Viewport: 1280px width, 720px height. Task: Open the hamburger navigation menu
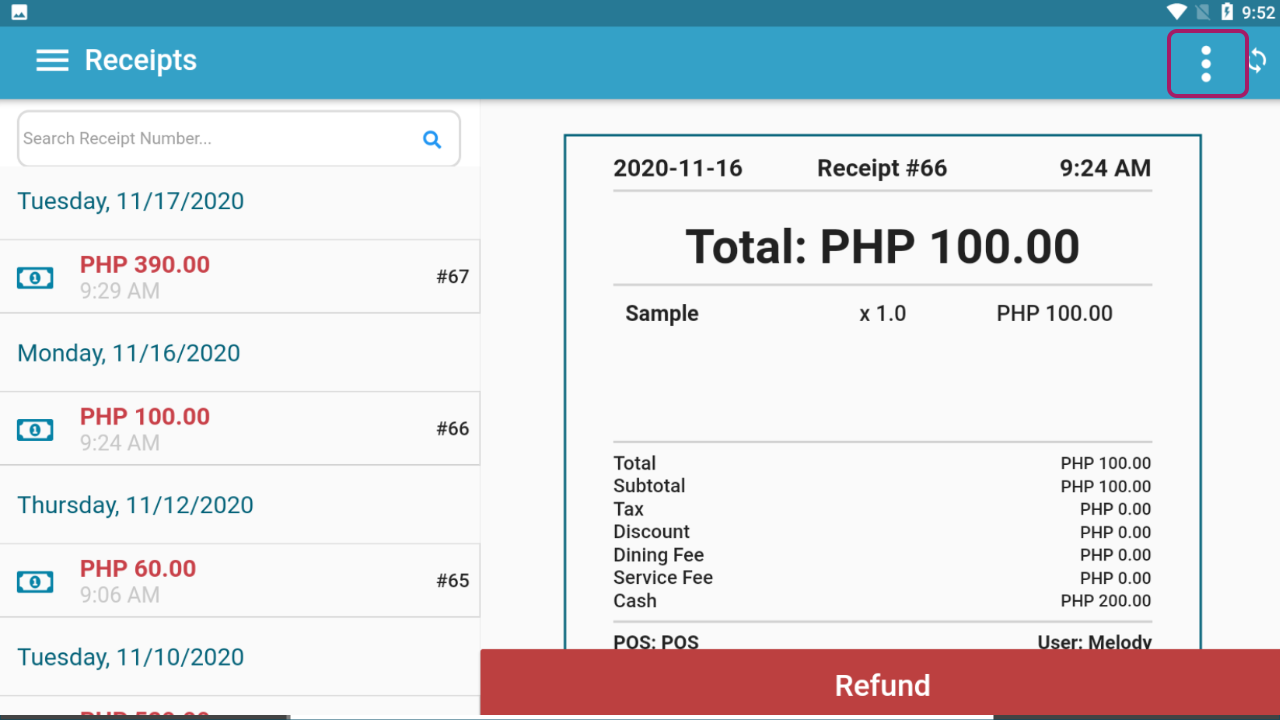click(52, 60)
